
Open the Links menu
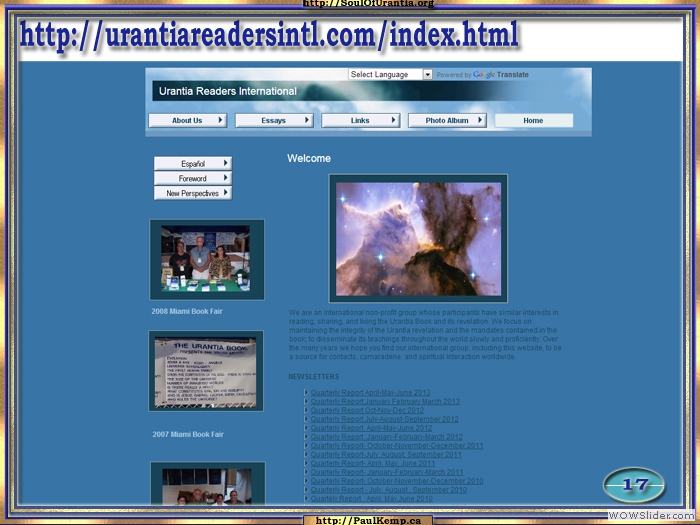[x=361, y=121]
